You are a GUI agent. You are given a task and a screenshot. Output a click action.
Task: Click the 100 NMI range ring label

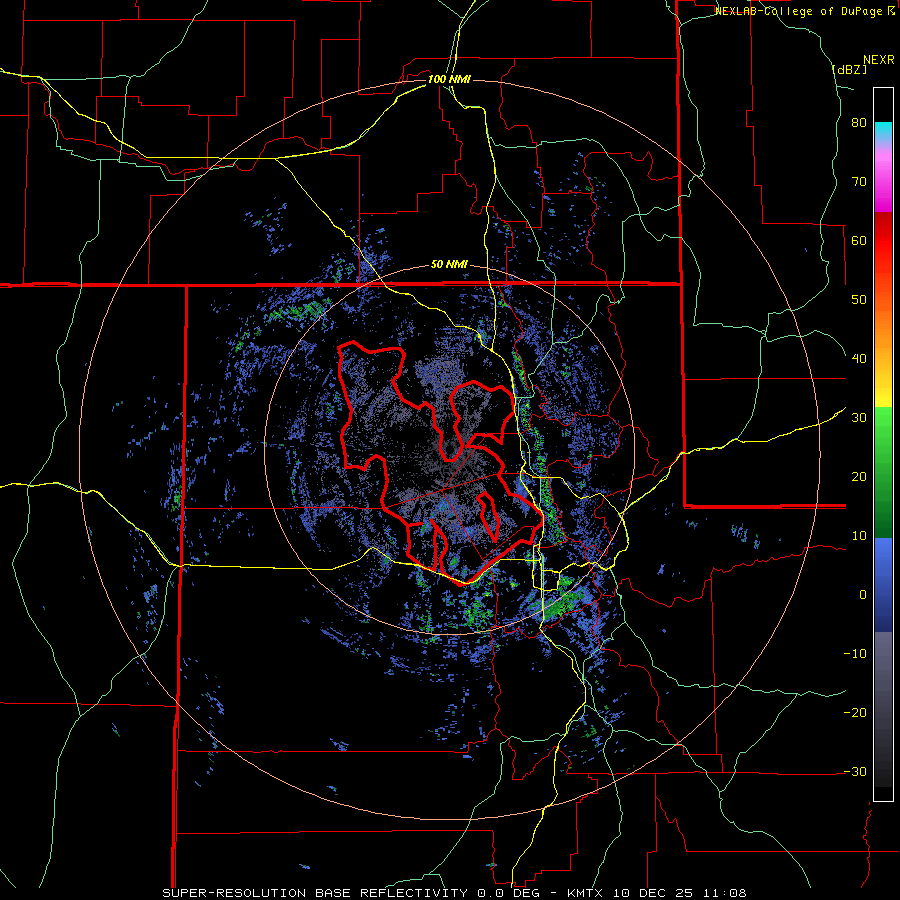click(x=449, y=79)
